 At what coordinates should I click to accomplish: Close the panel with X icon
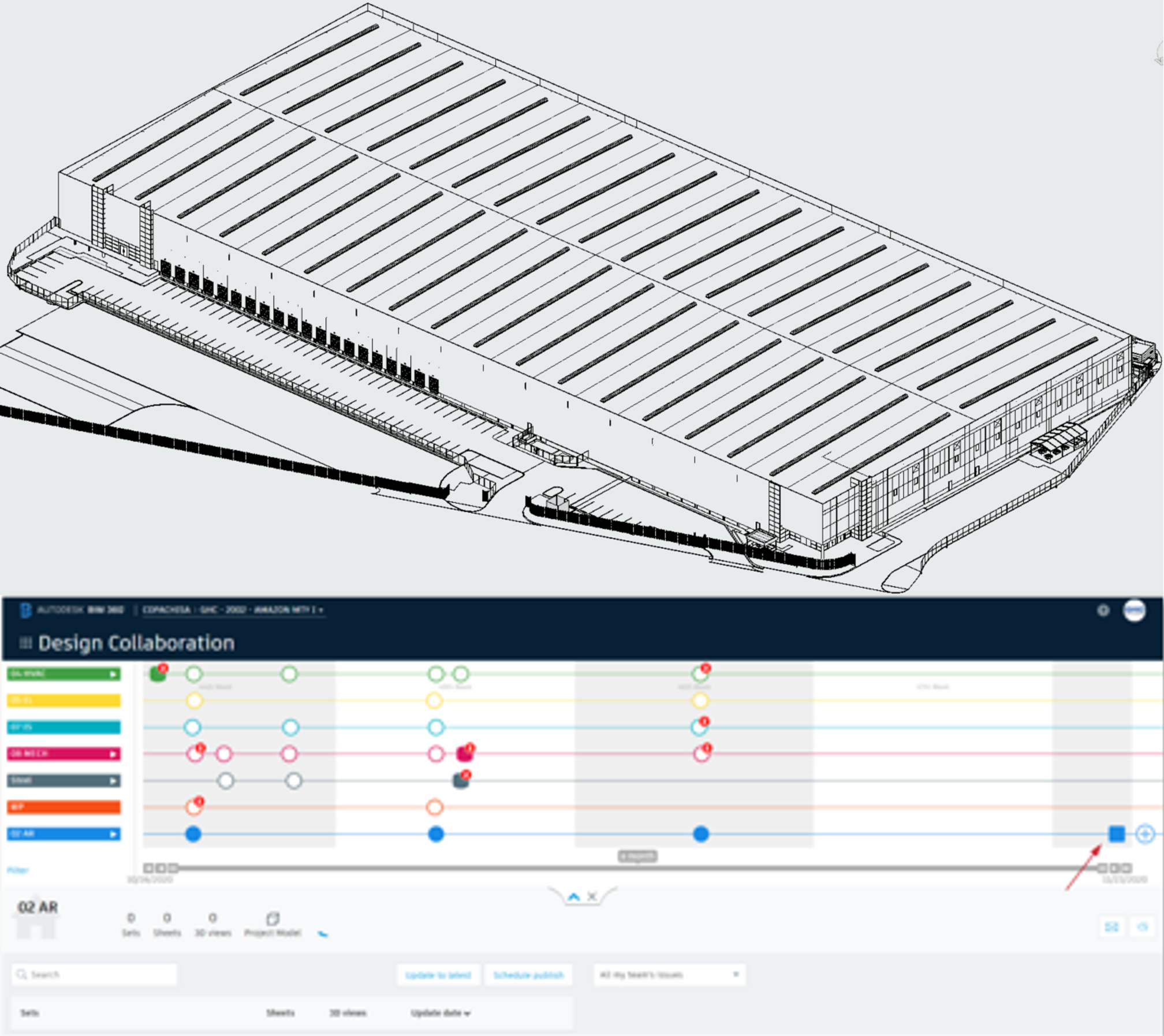point(592,896)
